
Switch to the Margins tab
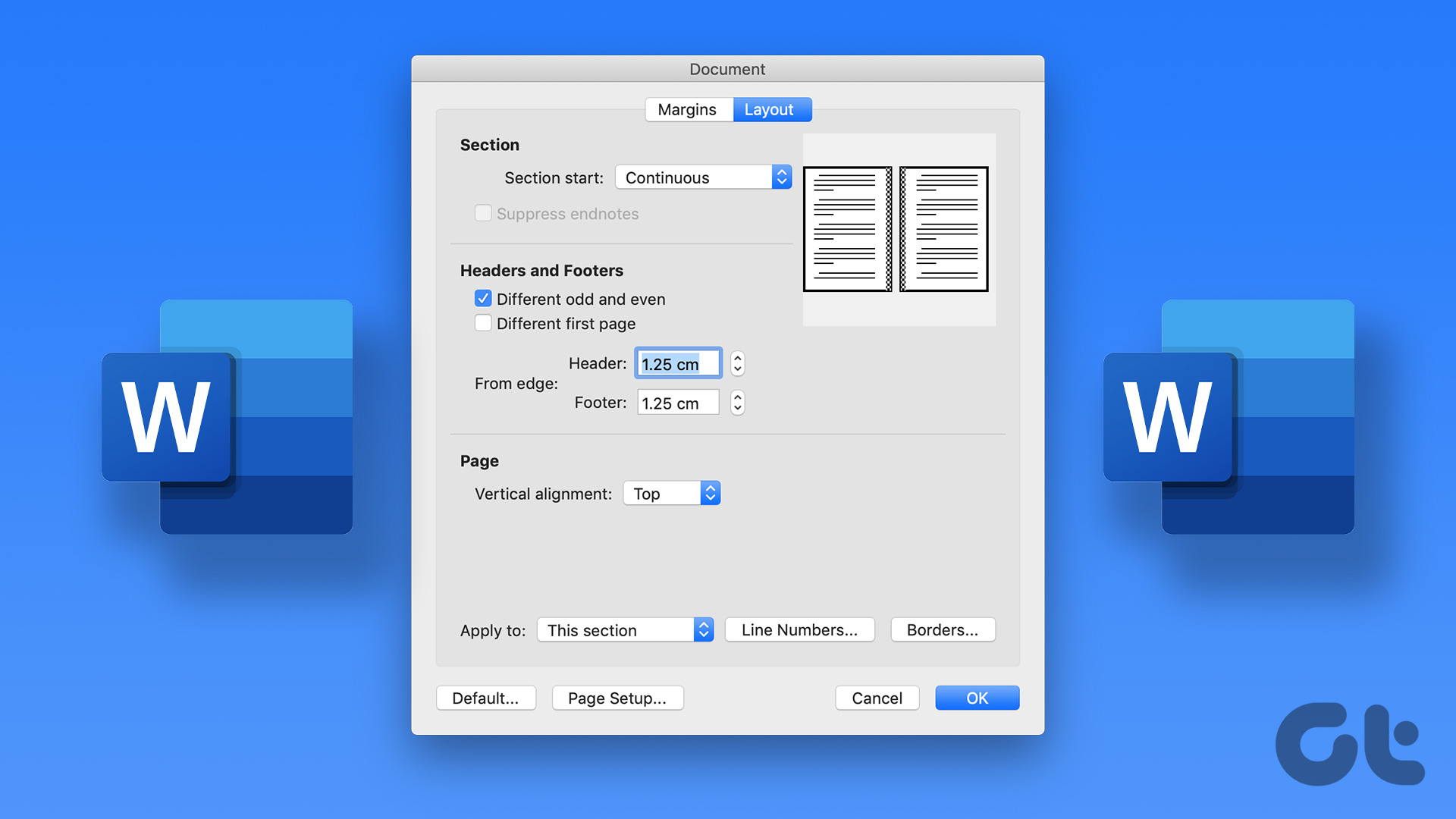tap(687, 109)
